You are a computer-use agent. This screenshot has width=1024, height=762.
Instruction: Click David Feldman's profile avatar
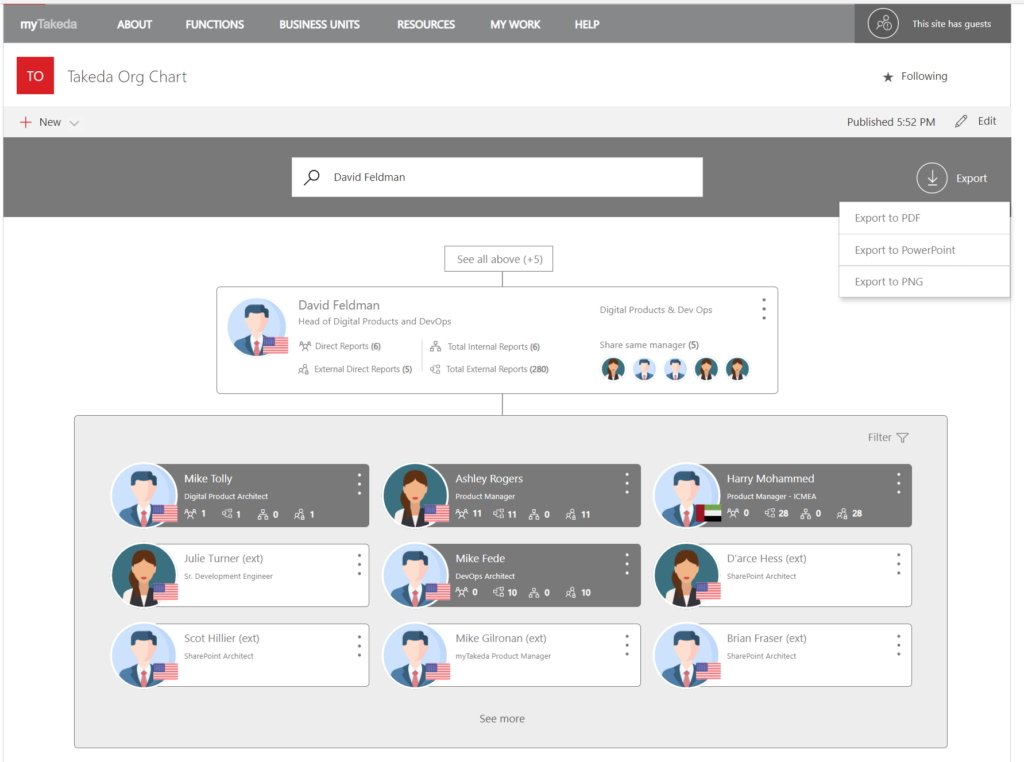(x=257, y=328)
